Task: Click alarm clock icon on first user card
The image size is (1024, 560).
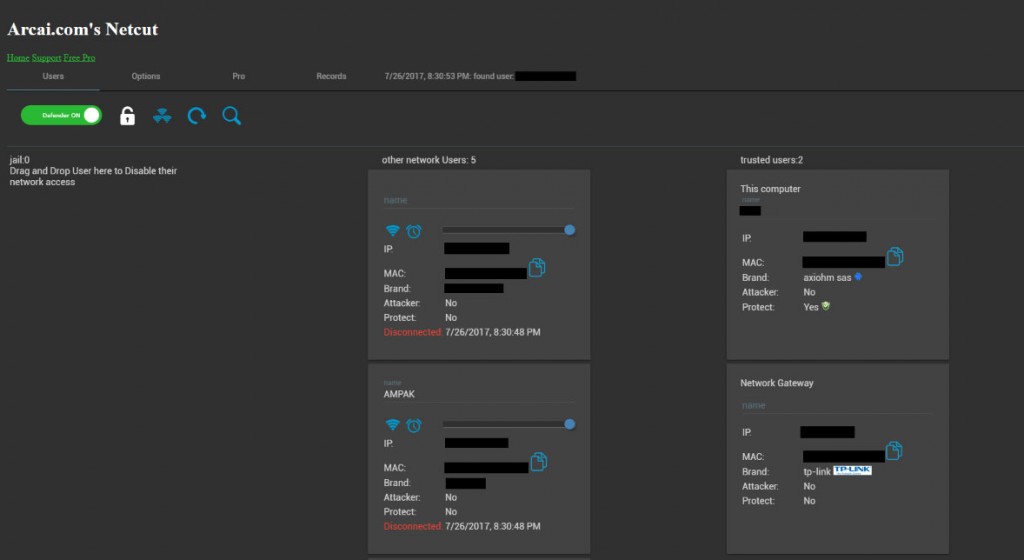Action: click(414, 231)
